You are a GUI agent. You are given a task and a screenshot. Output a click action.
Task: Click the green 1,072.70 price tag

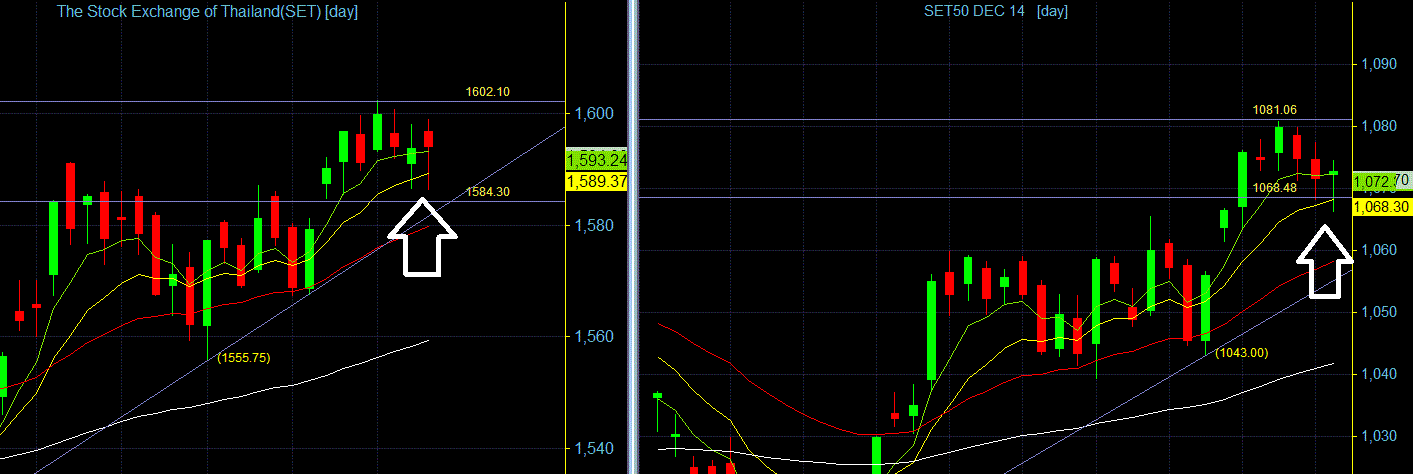pyautogui.click(x=1381, y=181)
